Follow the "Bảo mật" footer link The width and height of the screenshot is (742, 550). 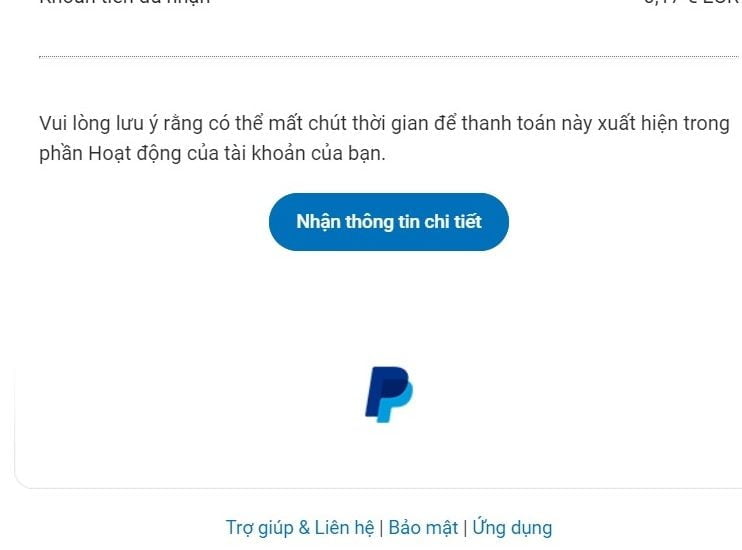423,528
